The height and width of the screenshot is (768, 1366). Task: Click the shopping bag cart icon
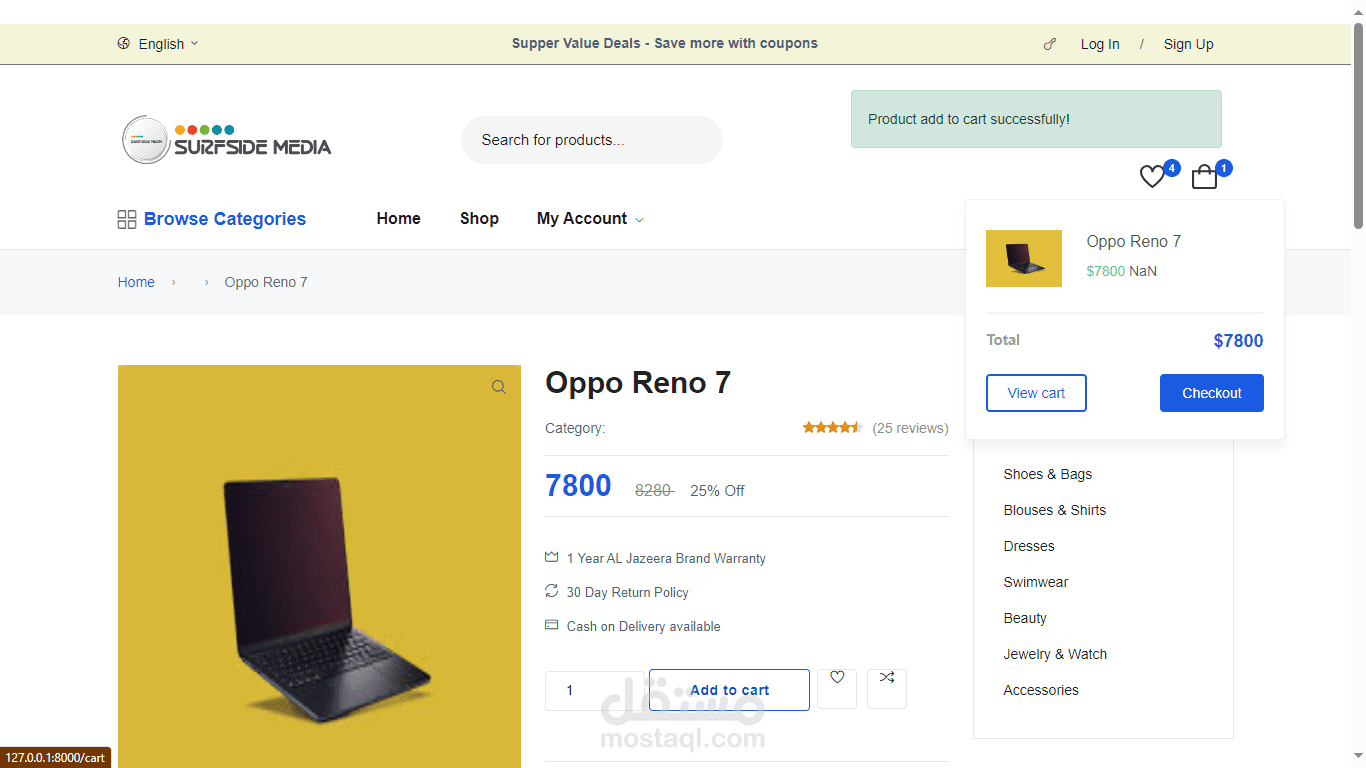1204,177
